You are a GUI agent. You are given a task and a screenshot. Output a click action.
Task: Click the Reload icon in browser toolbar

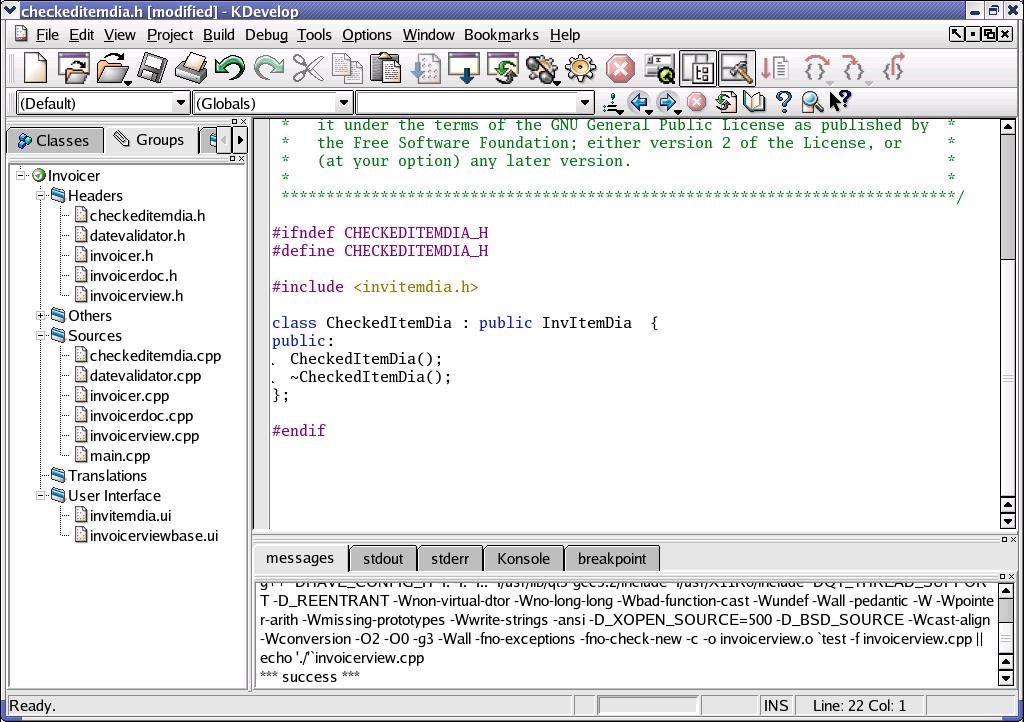[726, 102]
